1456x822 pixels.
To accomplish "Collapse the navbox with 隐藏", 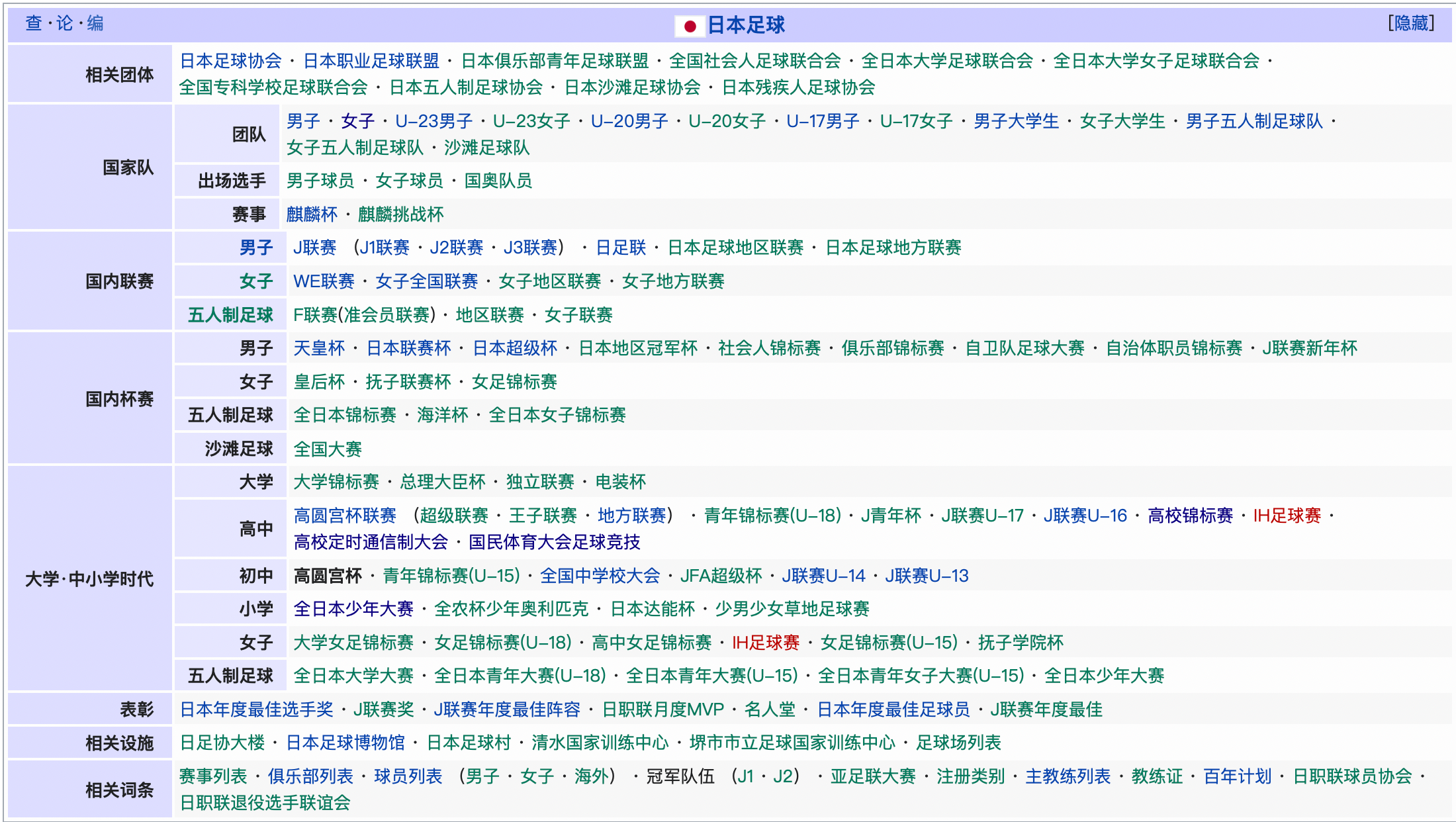I will click(1412, 23).
